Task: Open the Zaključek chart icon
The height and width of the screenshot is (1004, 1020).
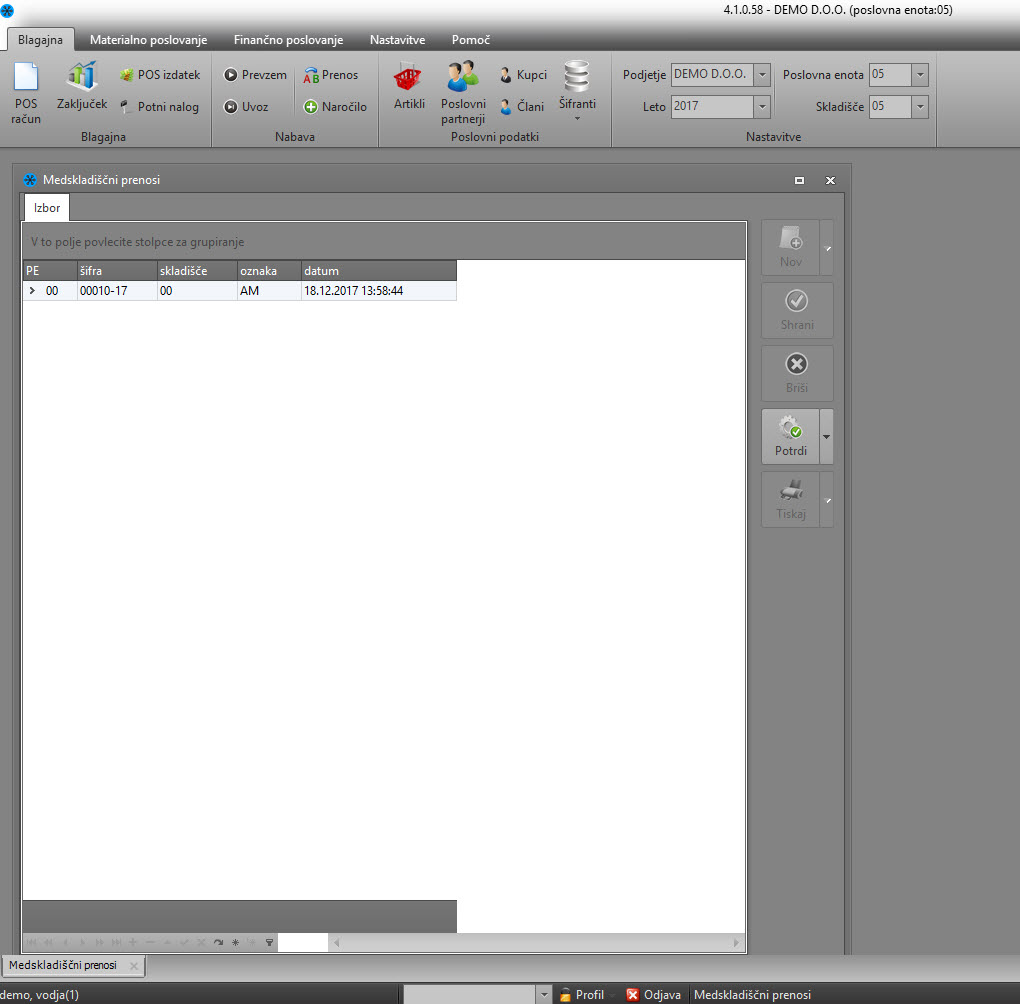Action: 81,85
